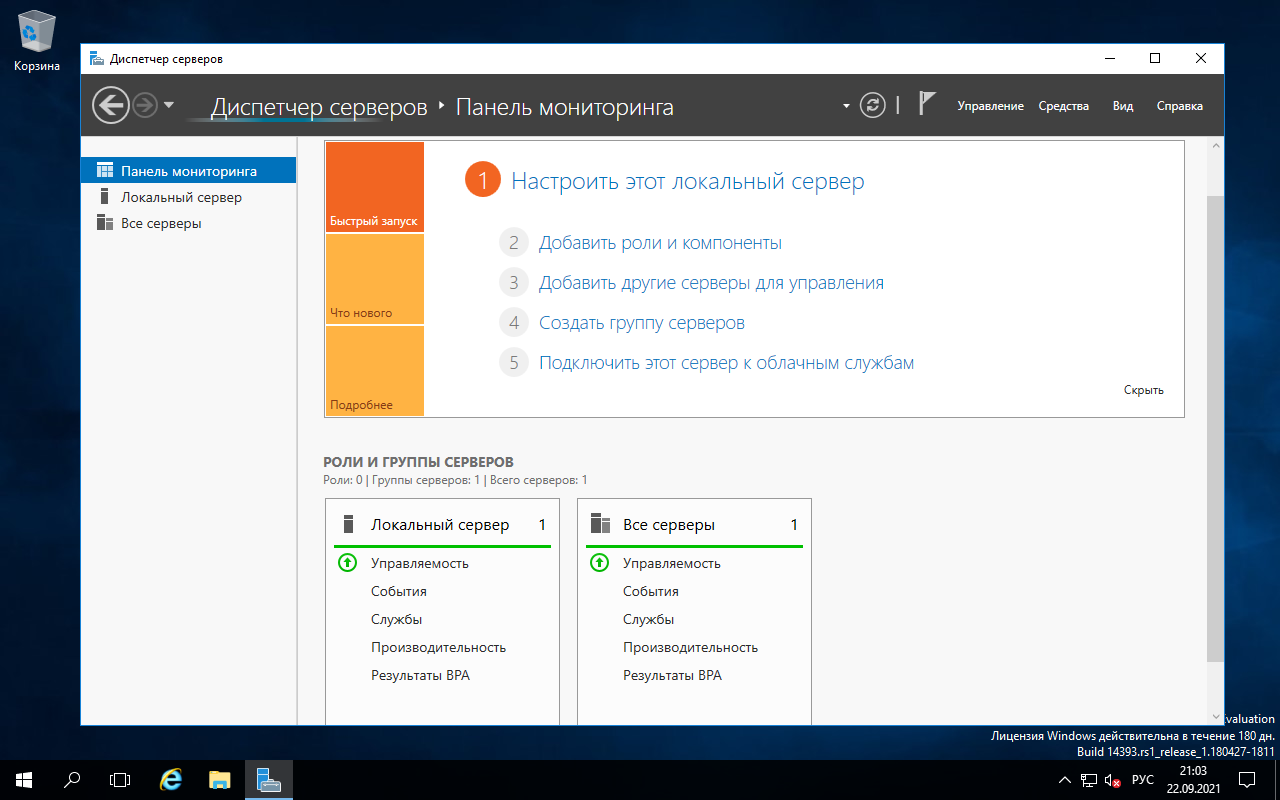The width and height of the screenshot is (1280, 800).
Task: Open Производительность in the Все серверы tile
Action: tap(691, 647)
